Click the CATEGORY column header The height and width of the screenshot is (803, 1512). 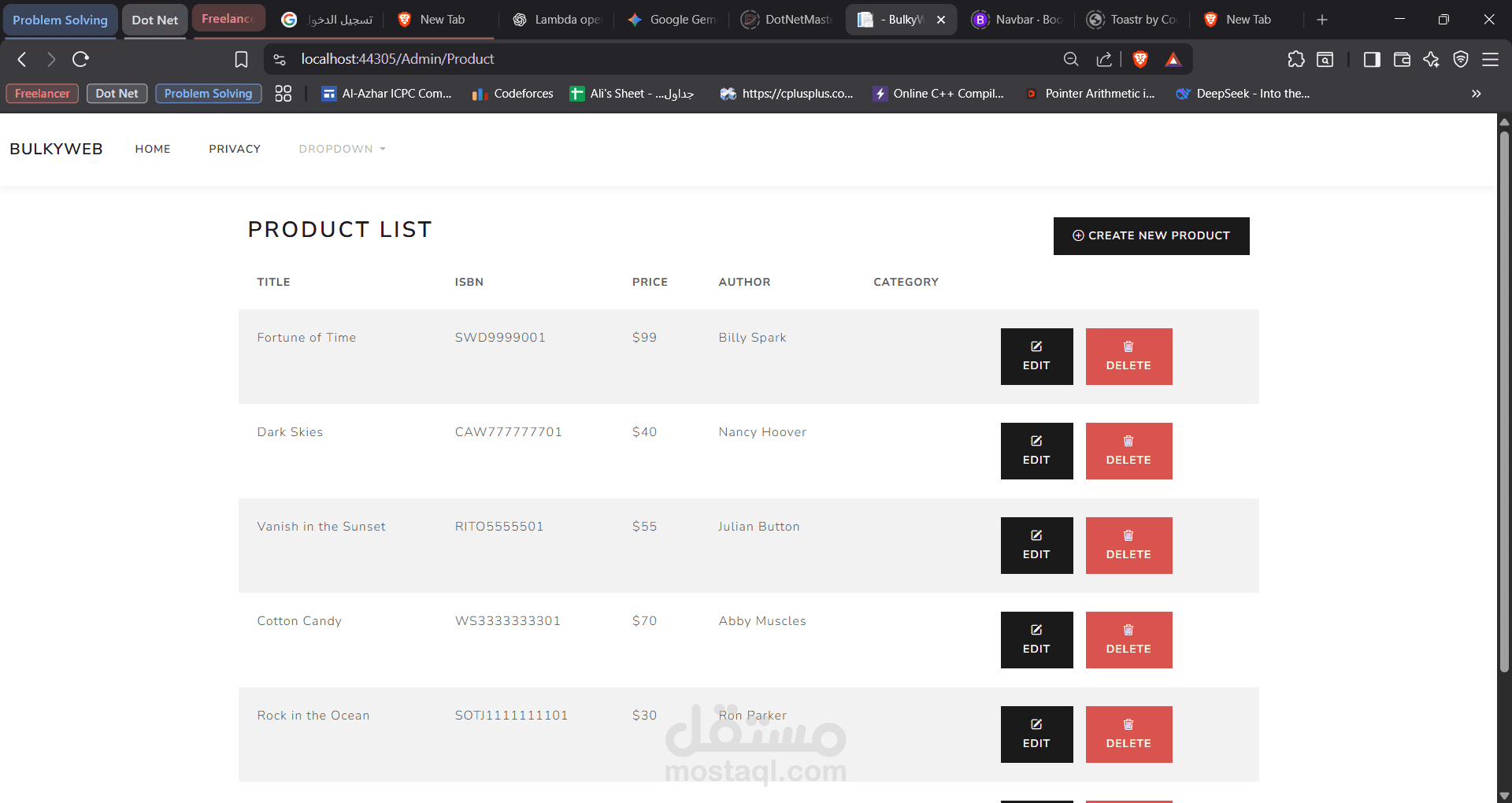coord(906,282)
